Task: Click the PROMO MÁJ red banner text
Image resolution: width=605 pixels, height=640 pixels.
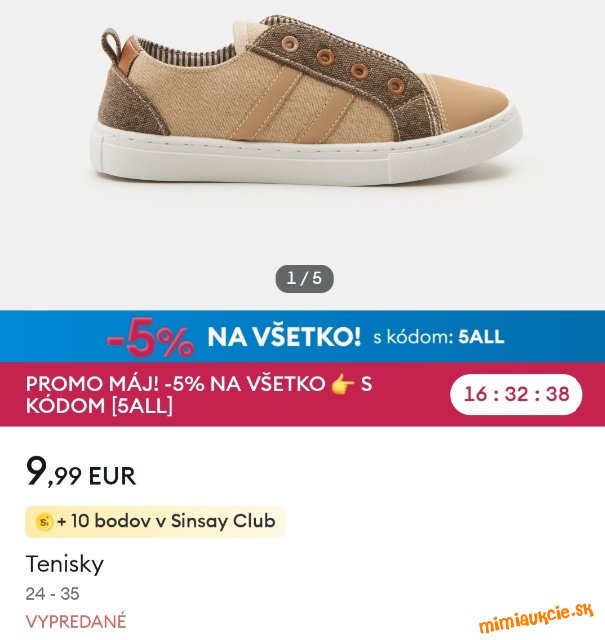Action: point(199,395)
